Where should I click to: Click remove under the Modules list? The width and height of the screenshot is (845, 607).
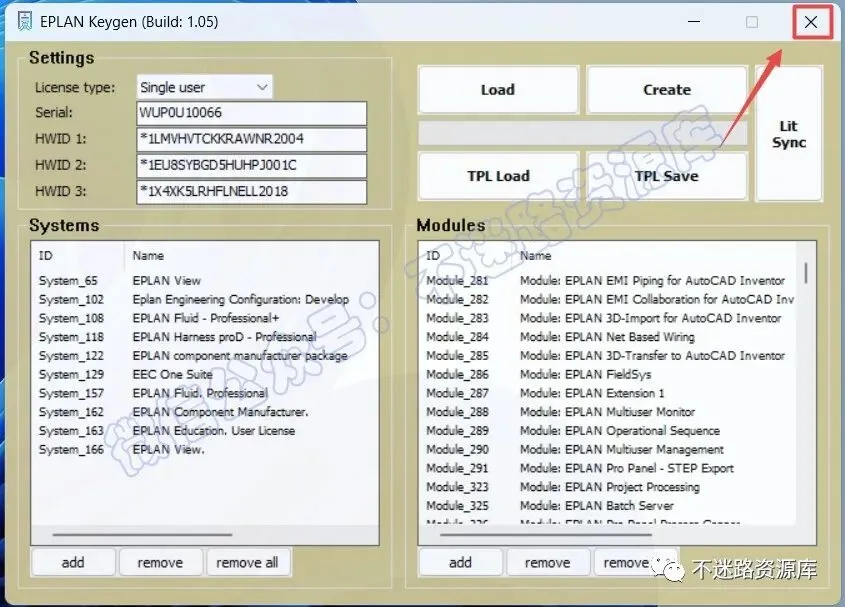[x=548, y=562]
